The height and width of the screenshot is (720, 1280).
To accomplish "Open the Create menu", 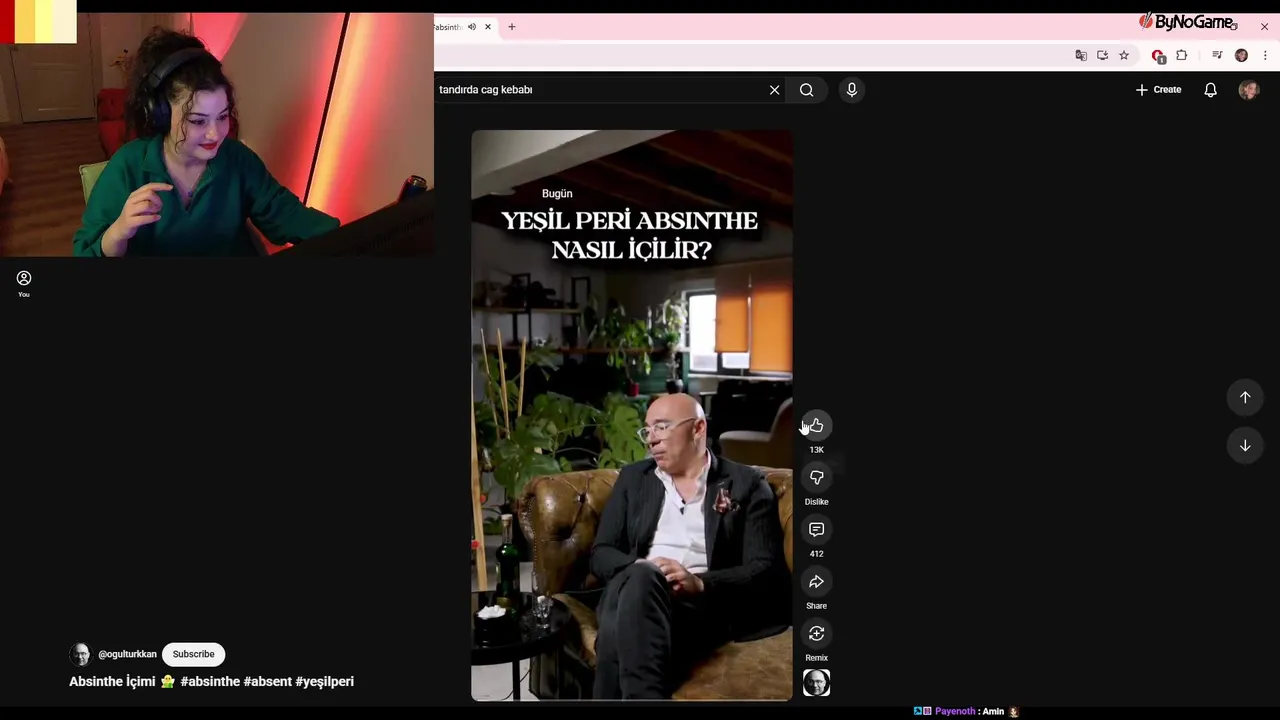I will 1159,90.
